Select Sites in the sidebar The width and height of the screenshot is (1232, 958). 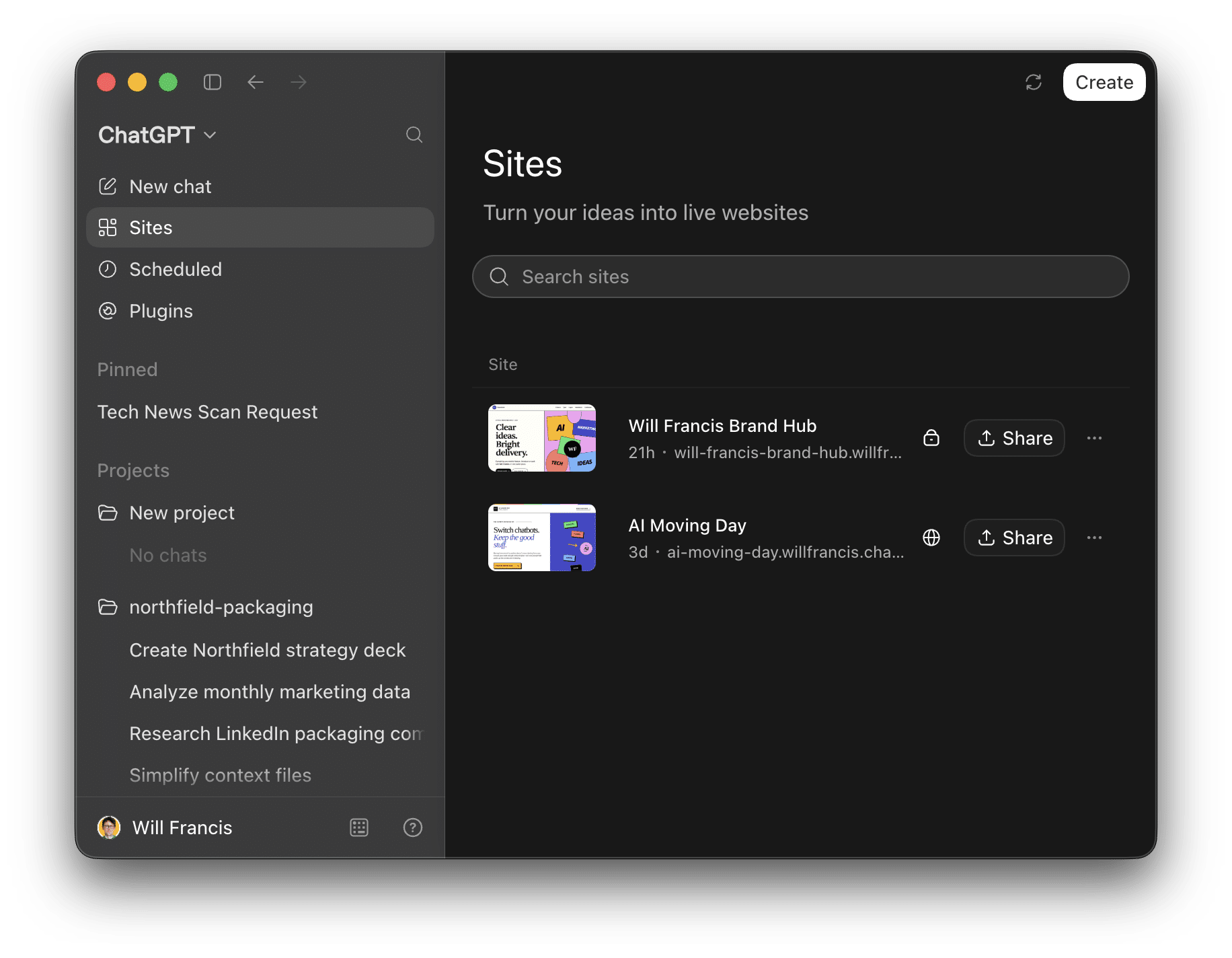260,227
